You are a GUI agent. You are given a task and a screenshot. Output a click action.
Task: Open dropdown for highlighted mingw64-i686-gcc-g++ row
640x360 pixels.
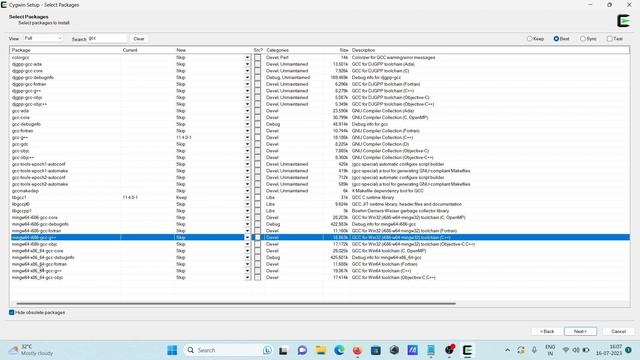click(247, 238)
